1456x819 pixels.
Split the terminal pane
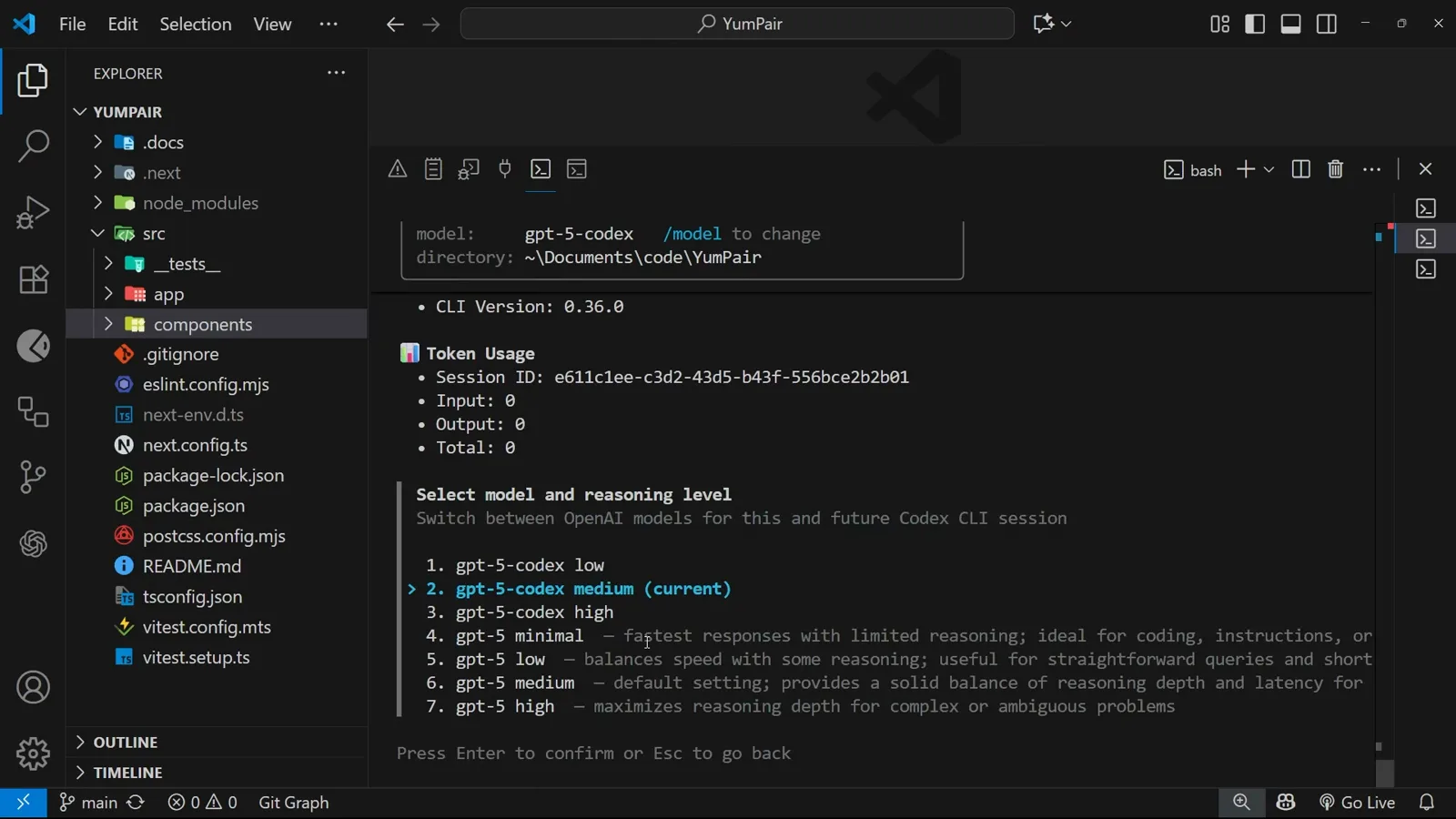tap(1300, 169)
